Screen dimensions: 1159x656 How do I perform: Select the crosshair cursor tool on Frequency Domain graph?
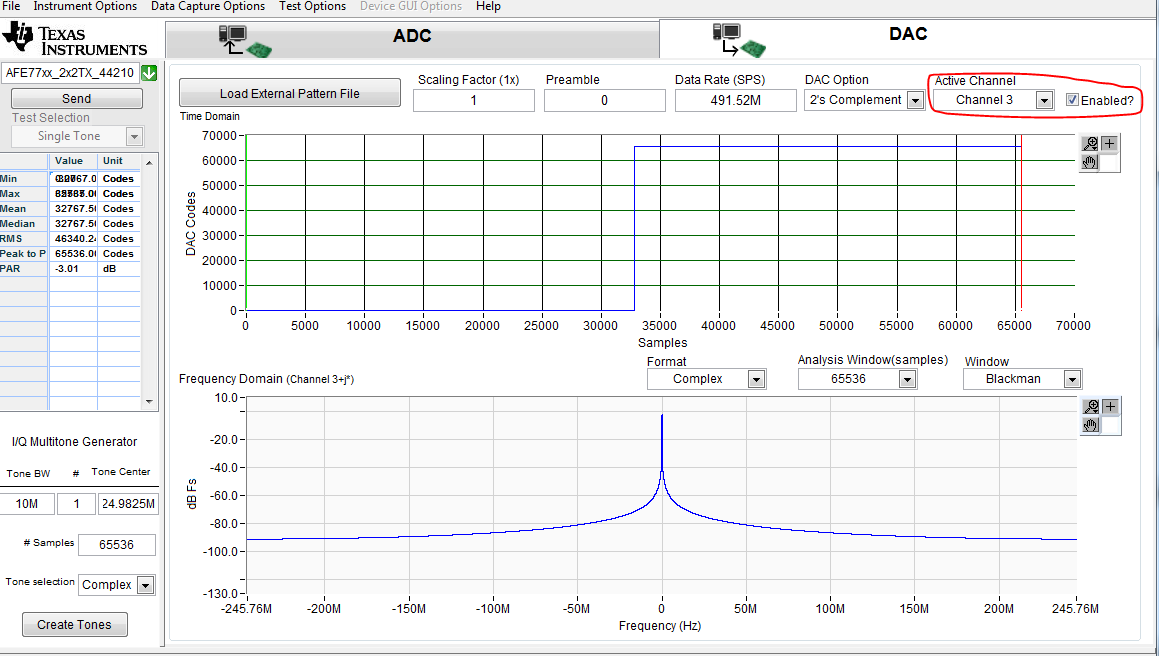[1110, 406]
